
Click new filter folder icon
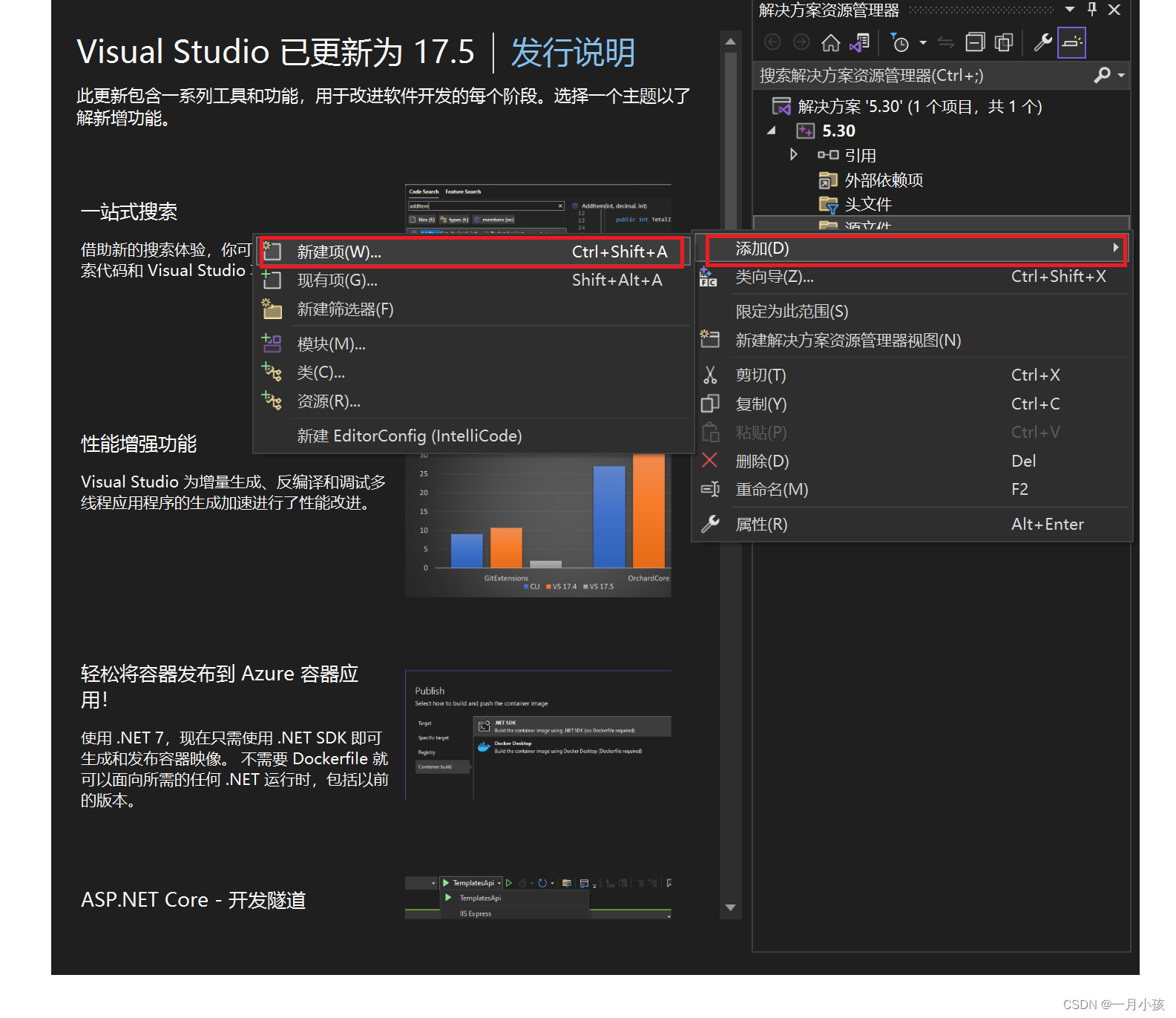(272, 309)
